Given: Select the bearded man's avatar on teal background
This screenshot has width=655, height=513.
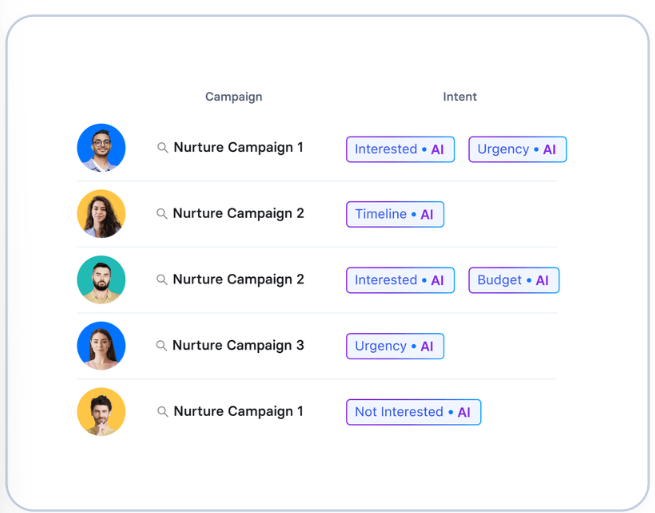Looking at the screenshot, I should tap(101, 280).
